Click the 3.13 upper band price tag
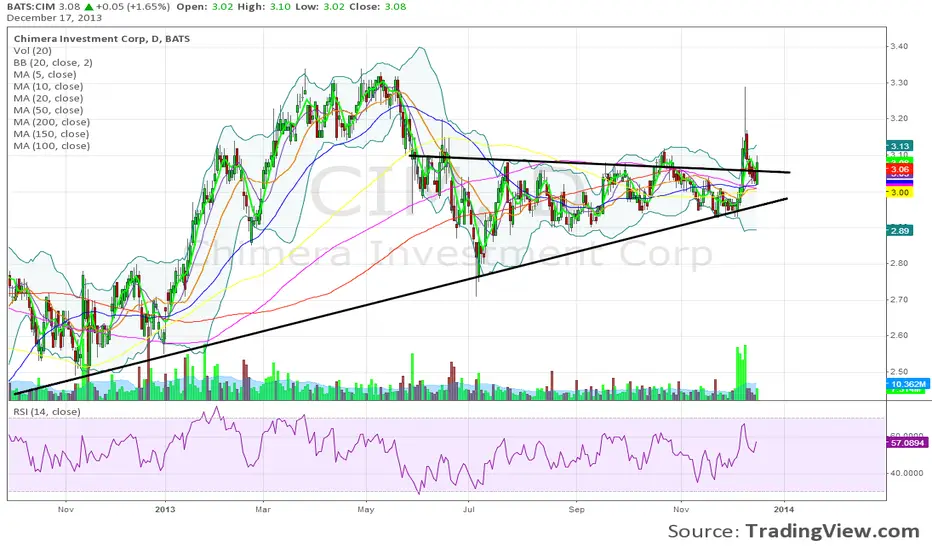 click(899, 146)
